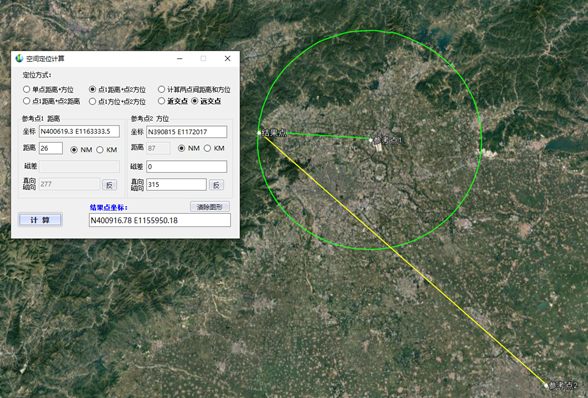Click reference point 1 coordinate field N400619.3
Image resolution: width=588 pixels, height=398 pixels.
[x=80, y=131]
